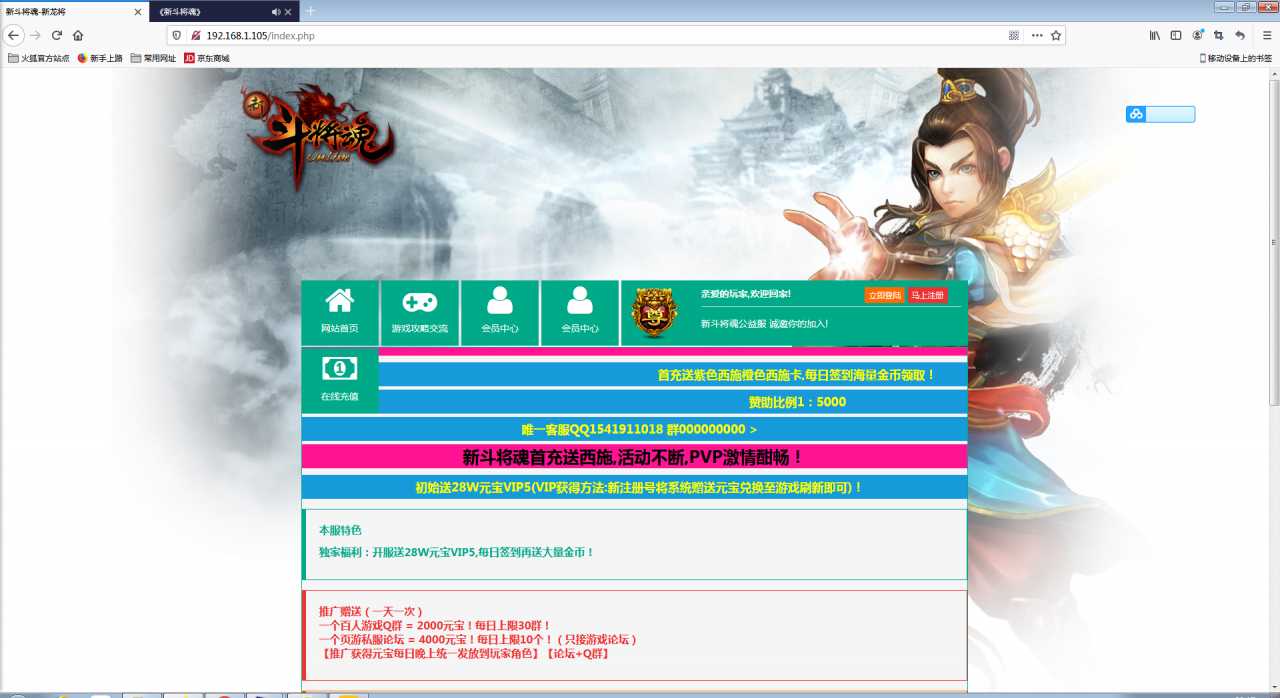Click the 在线充值 money icon tile
The image size is (1280, 698).
(340, 380)
